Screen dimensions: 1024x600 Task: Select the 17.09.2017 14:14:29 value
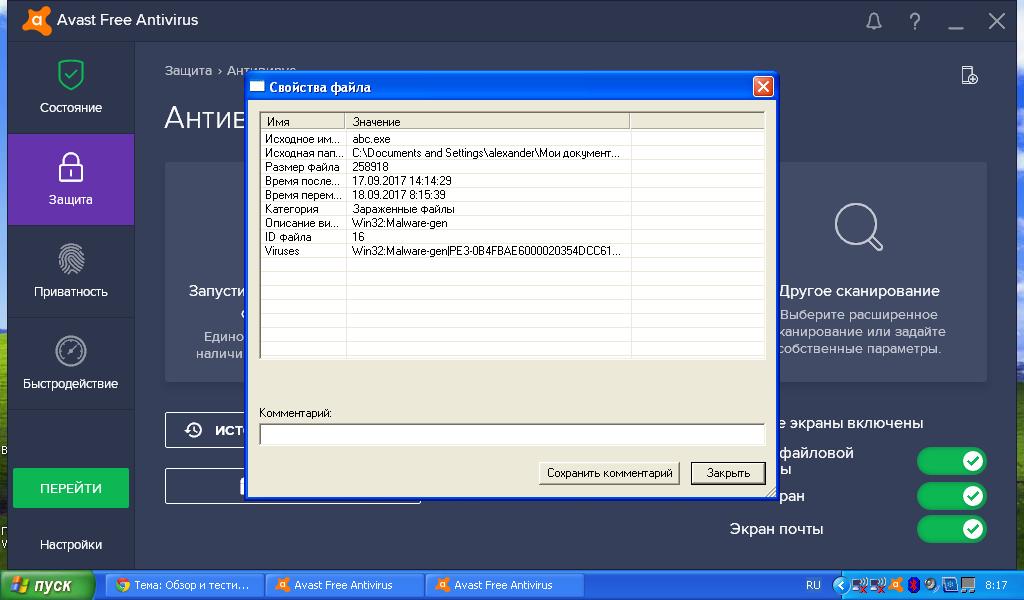[x=402, y=181]
